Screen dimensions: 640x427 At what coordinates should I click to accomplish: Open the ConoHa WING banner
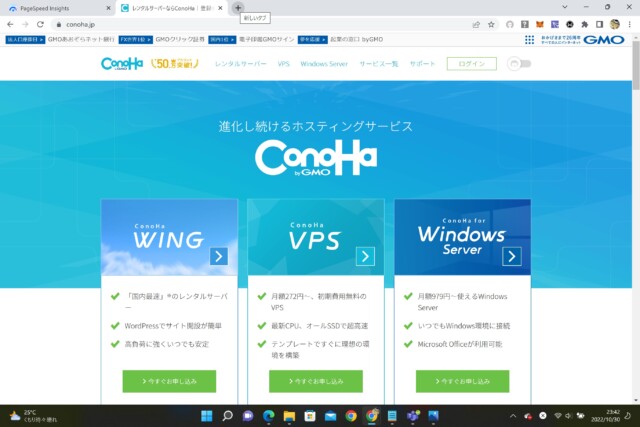(169, 237)
